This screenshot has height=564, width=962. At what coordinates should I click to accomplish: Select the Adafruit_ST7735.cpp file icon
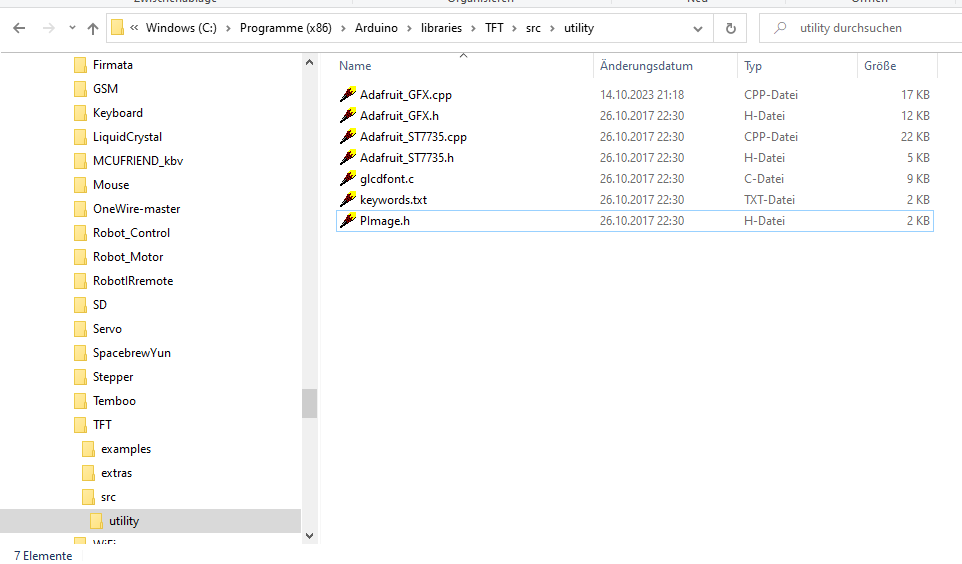348,136
